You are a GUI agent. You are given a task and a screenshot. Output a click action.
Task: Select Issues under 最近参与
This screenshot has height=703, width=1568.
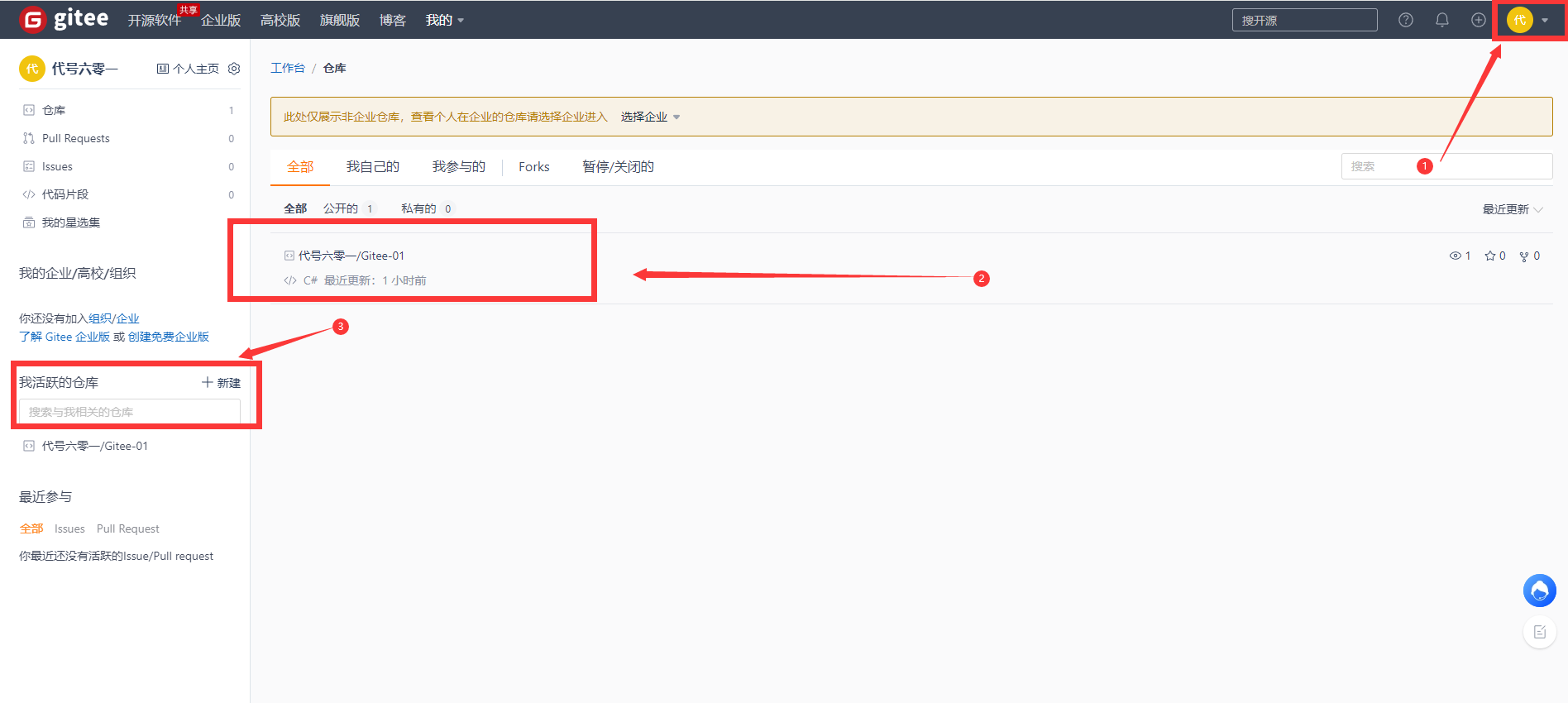coord(69,528)
